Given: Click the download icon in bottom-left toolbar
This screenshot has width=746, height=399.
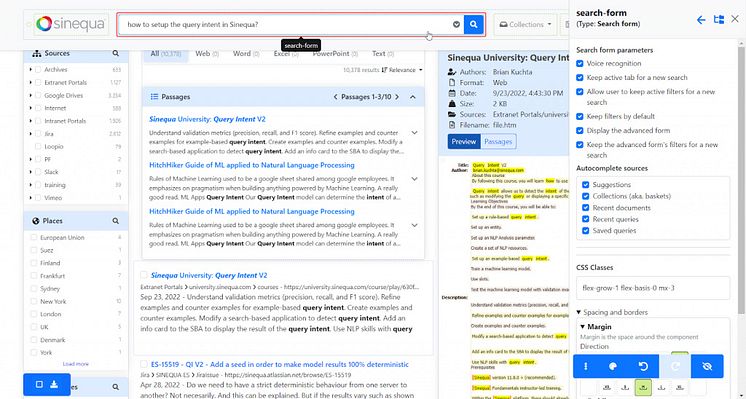Looking at the screenshot, I should pos(54,384).
